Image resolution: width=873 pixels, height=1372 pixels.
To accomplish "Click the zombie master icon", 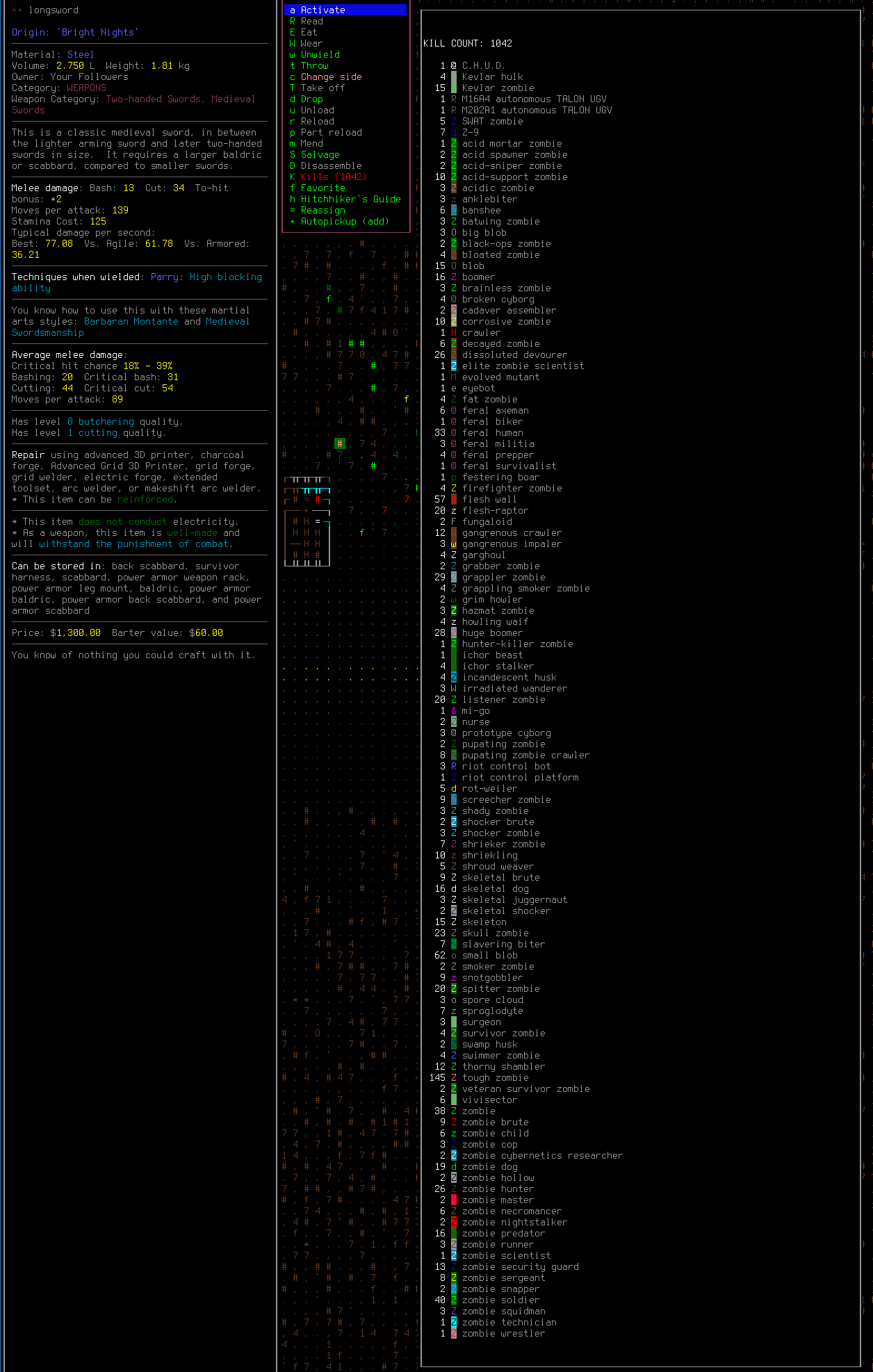I will [x=454, y=1200].
